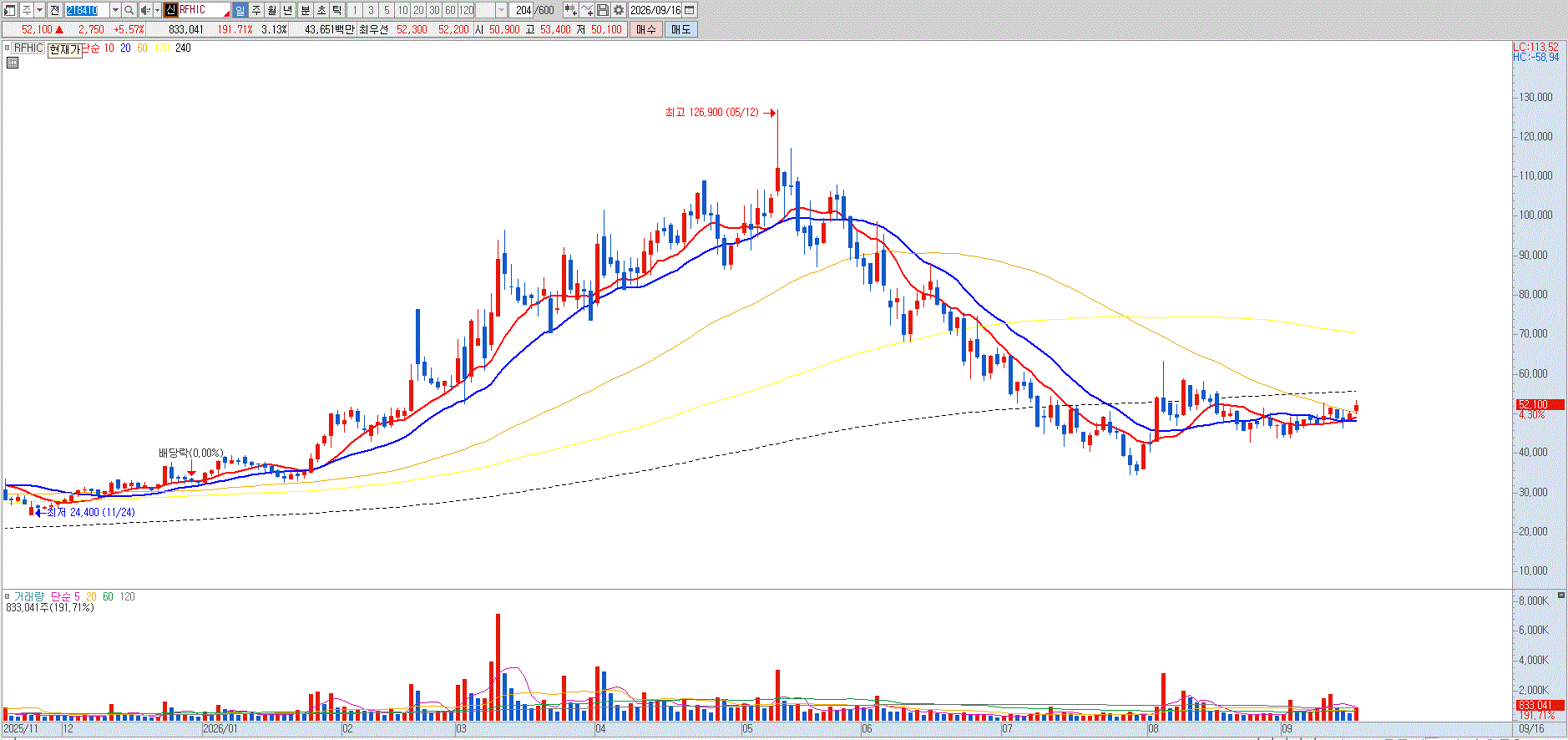The height and width of the screenshot is (740, 1568).
Task: Select second (초) chart period
Action: click(x=321, y=10)
